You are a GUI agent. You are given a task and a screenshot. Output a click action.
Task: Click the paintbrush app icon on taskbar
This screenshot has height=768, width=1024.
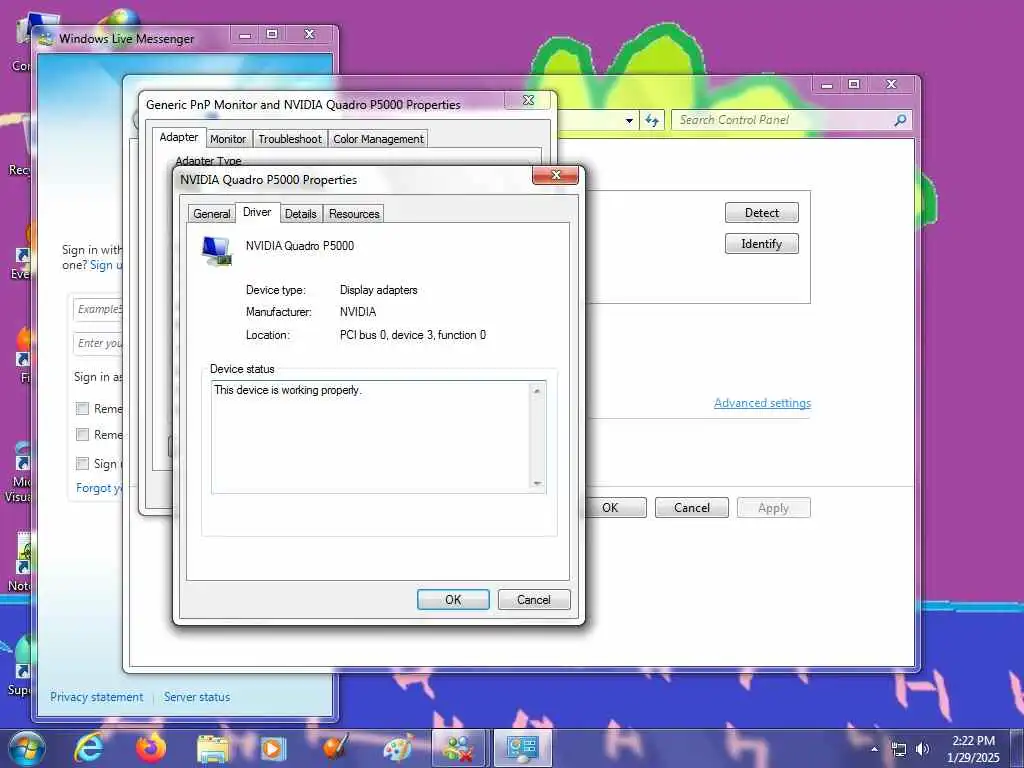tap(336, 748)
